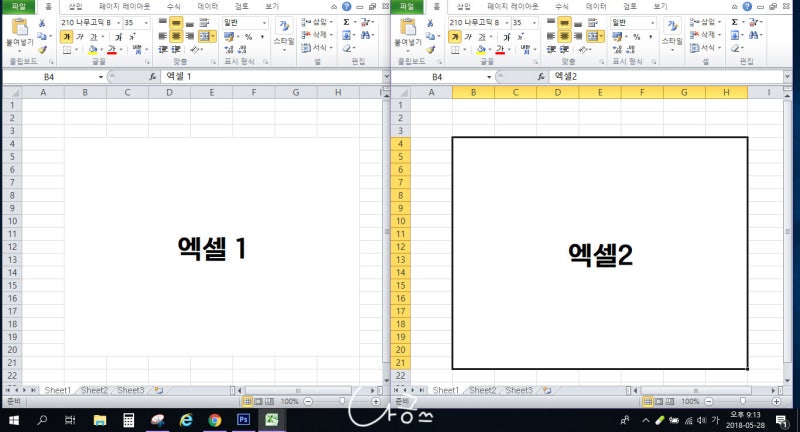Click the AutoSum sigma icon in left Excel window

tap(346, 22)
